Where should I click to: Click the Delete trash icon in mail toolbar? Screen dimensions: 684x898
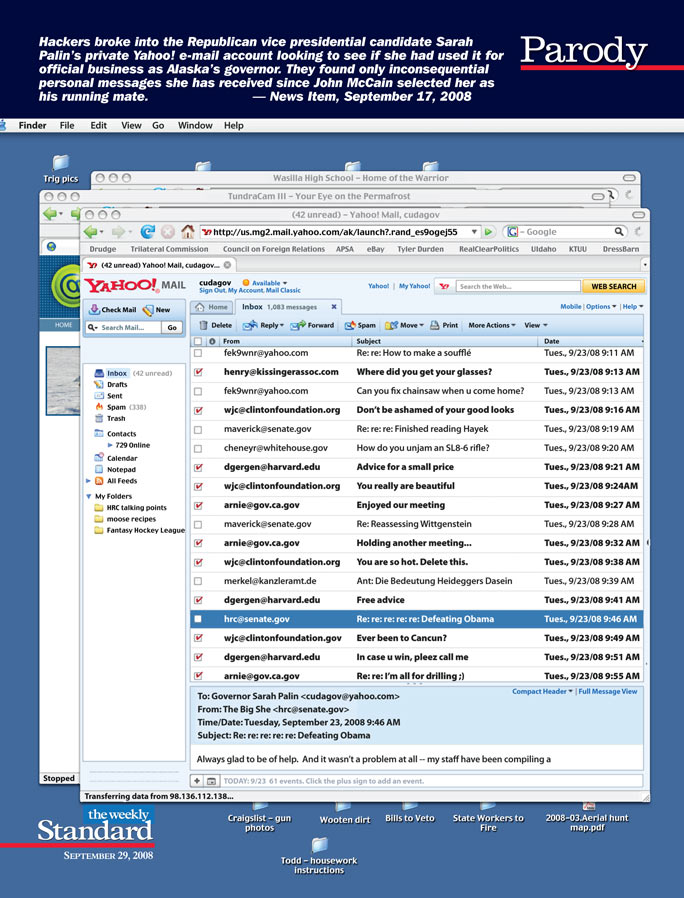pyautogui.click(x=203, y=325)
